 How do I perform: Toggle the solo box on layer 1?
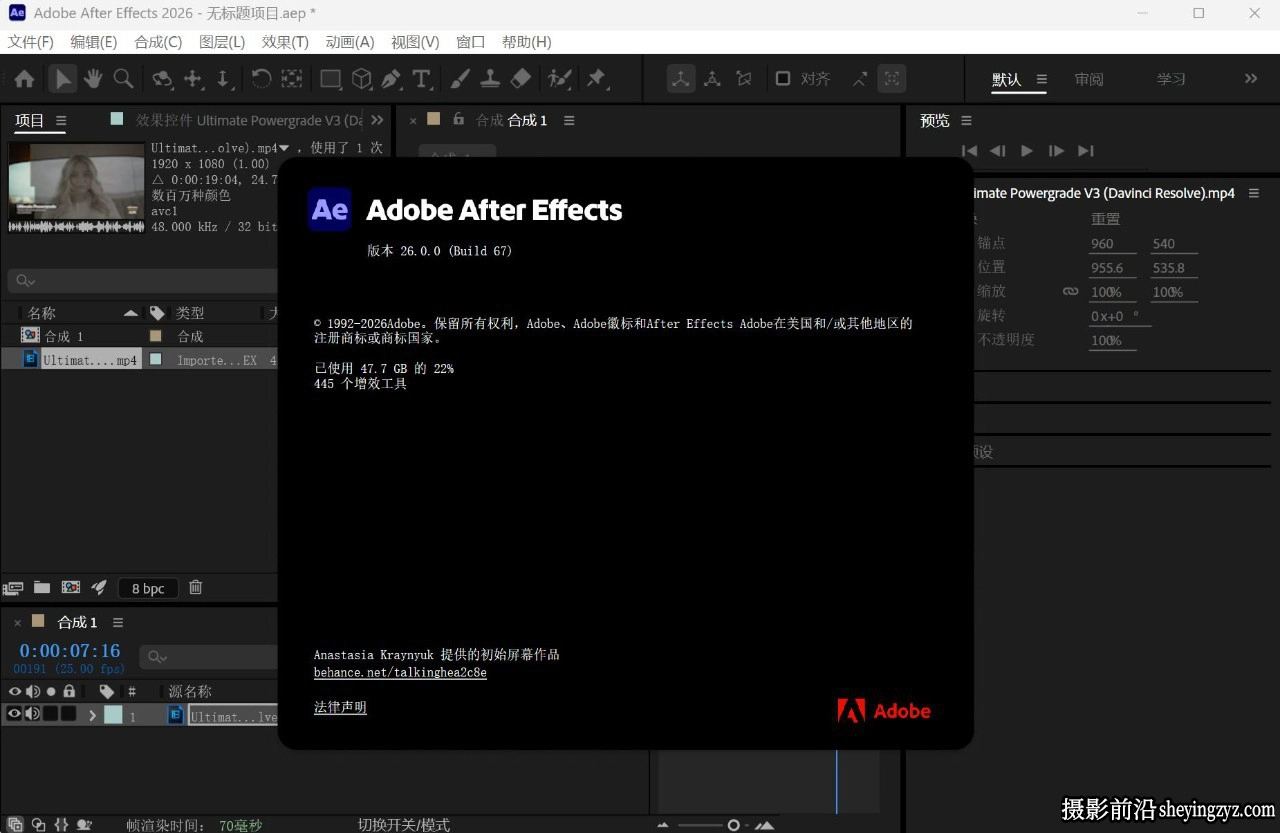pyautogui.click(x=50, y=714)
